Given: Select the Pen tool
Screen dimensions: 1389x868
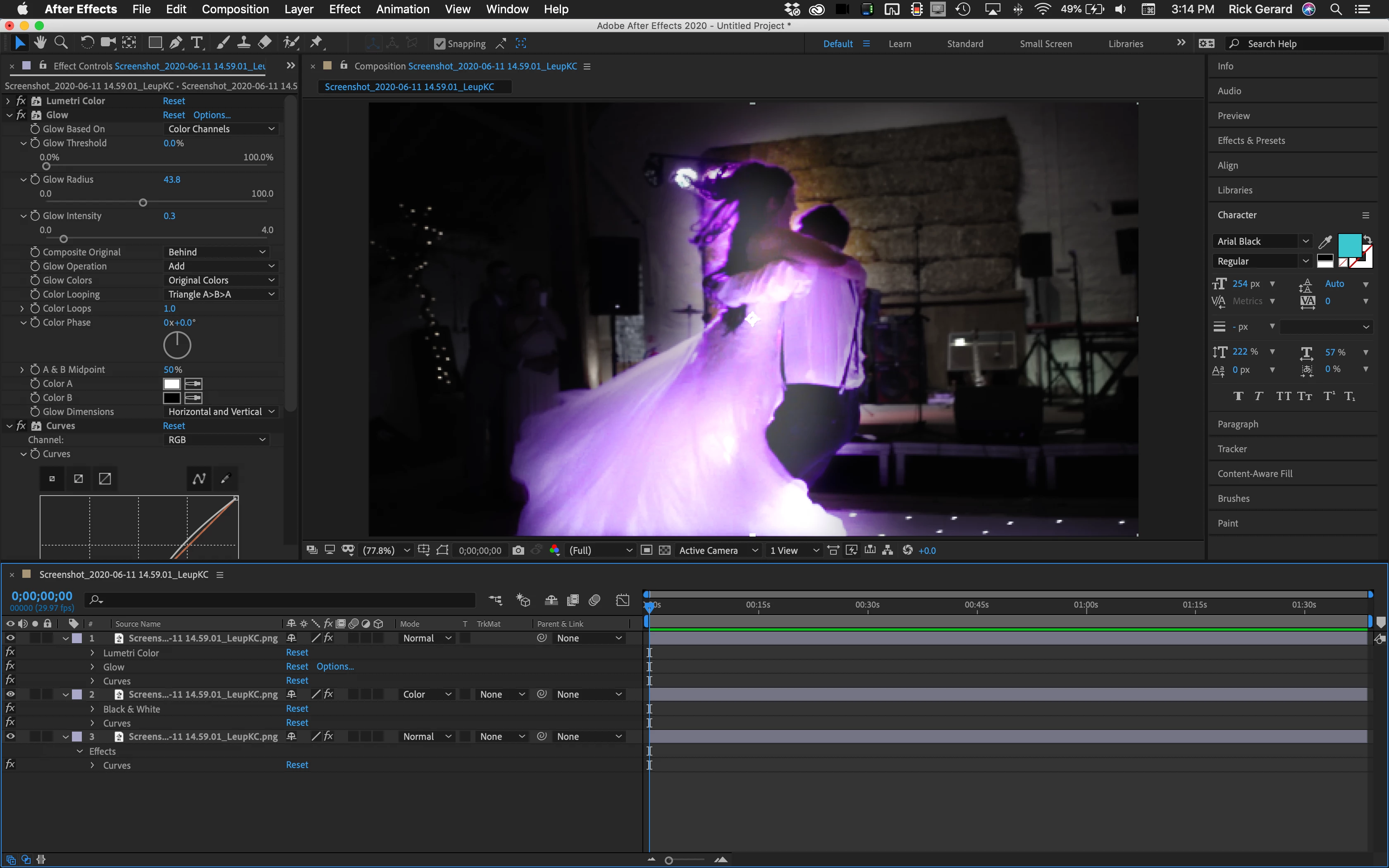Looking at the screenshot, I should coord(176,43).
